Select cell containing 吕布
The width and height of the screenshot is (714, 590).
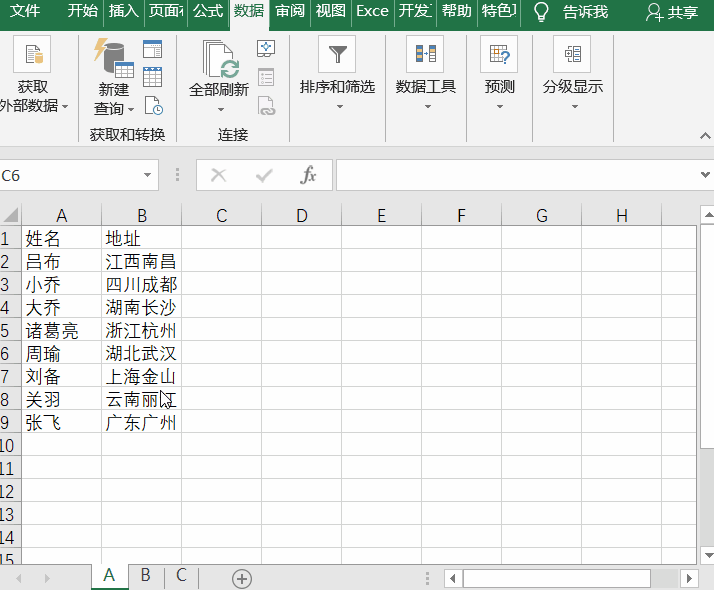tap(61, 261)
